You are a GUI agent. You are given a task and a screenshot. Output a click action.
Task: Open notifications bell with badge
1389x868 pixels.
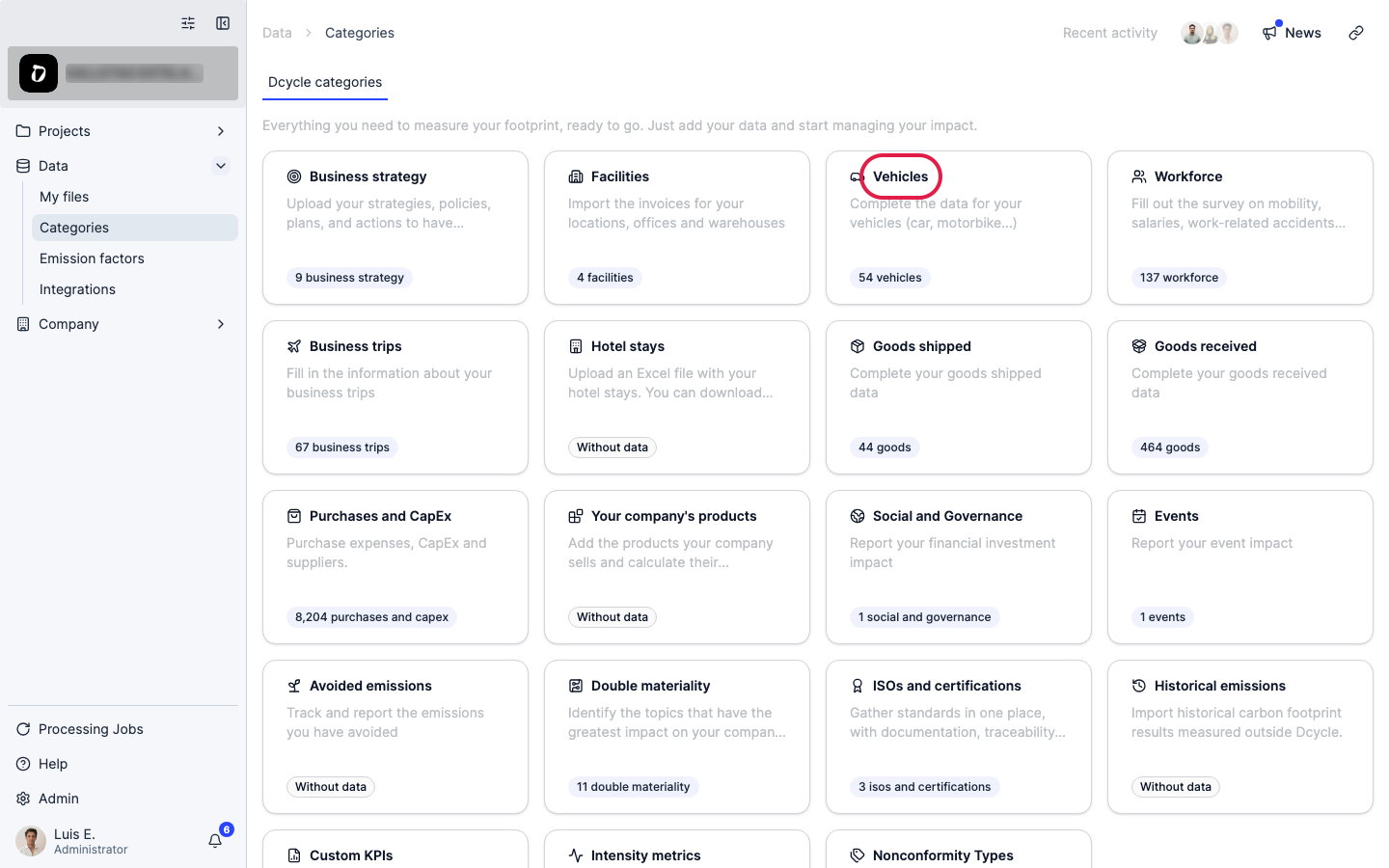(216, 840)
